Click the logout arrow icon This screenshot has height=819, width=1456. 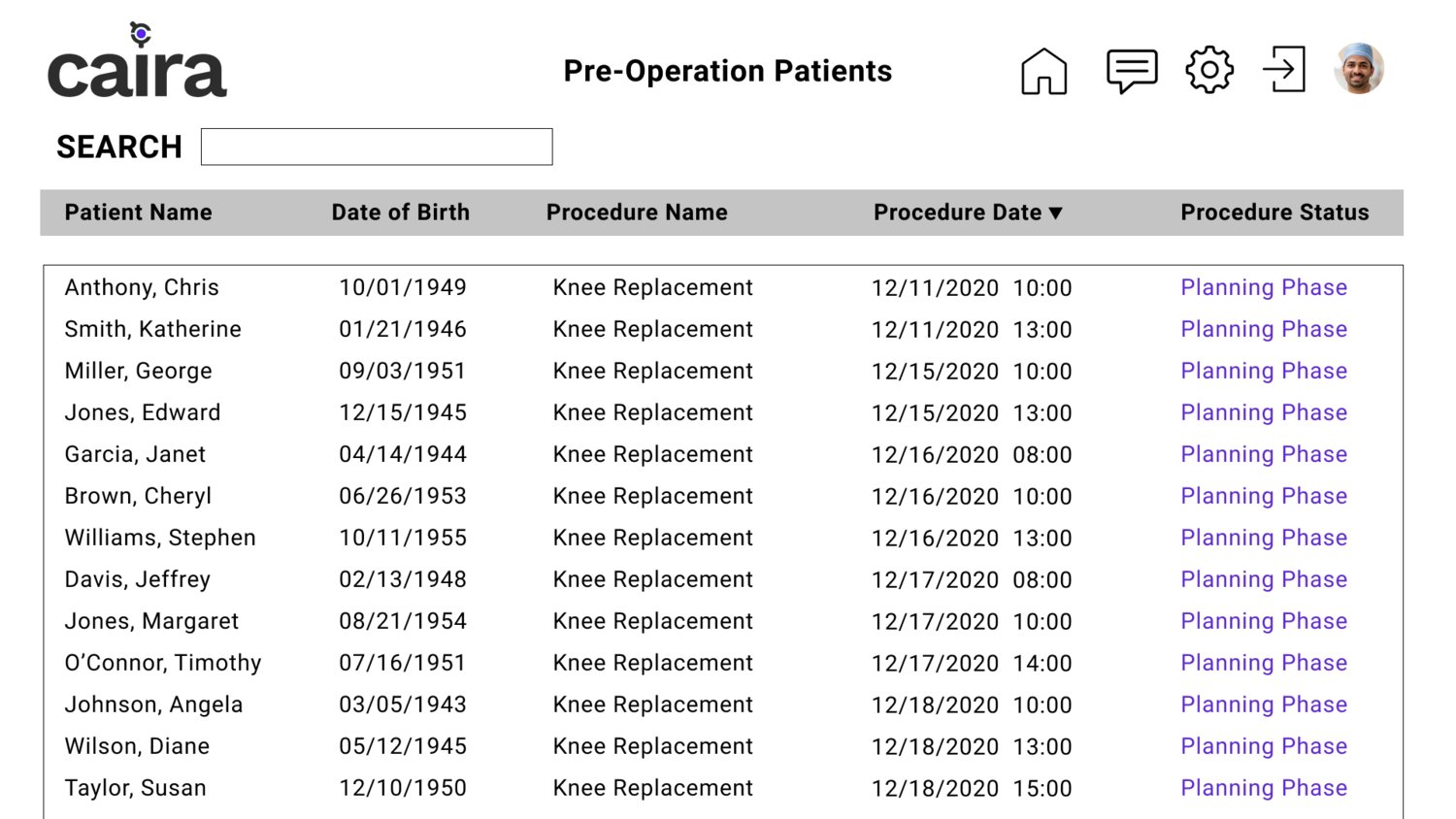coord(1284,70)
